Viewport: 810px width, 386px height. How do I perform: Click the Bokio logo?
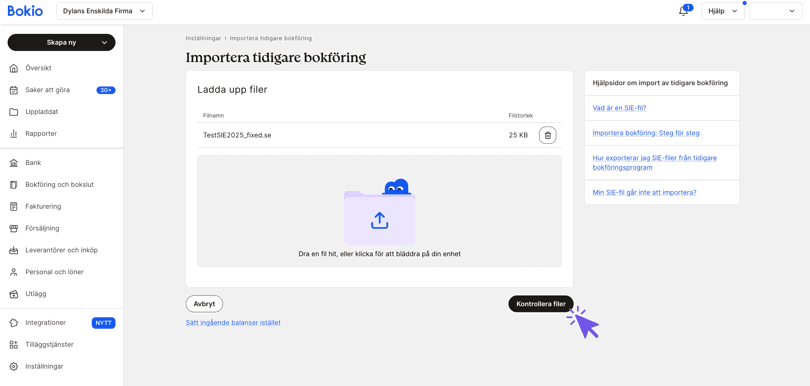[25, 11]
